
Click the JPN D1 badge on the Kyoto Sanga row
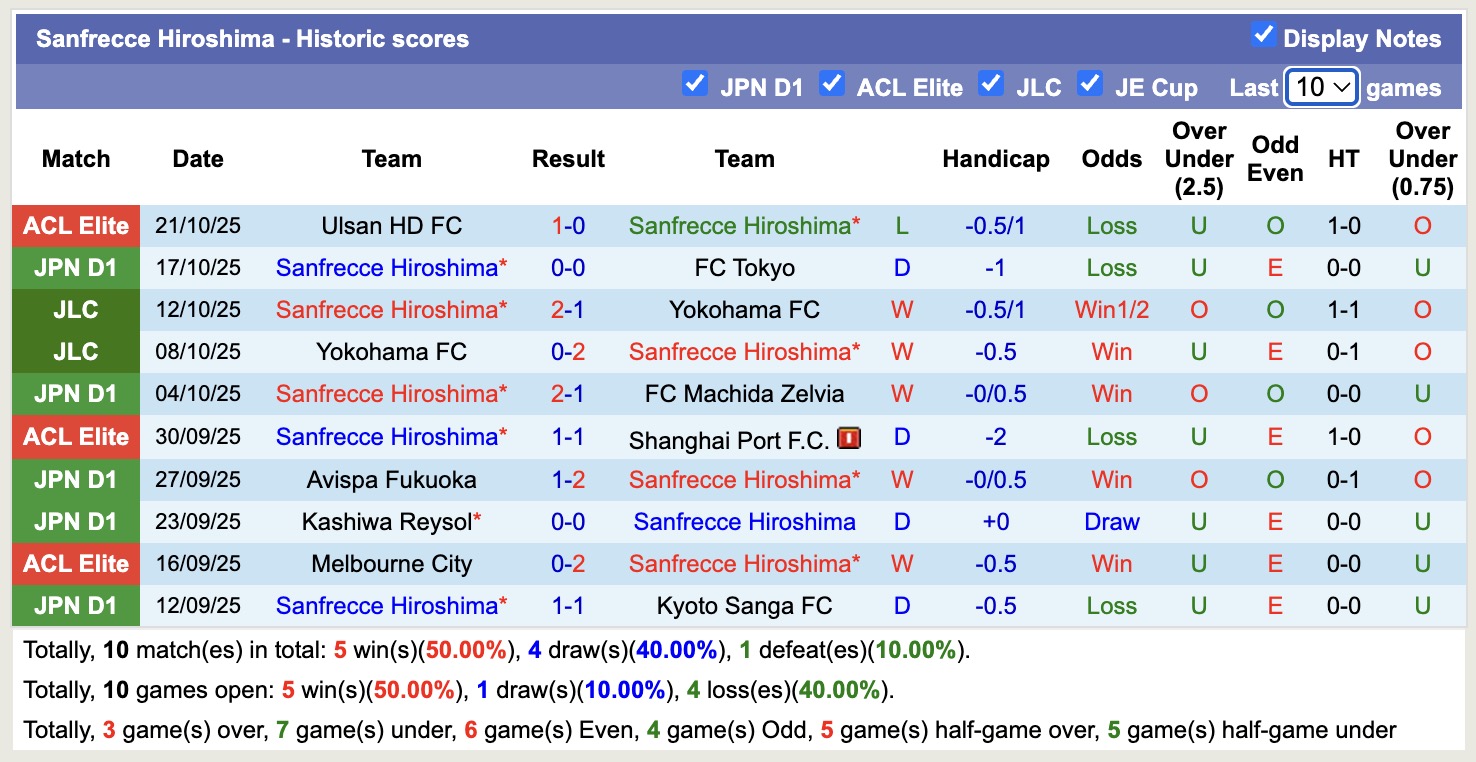click(75, 605)
